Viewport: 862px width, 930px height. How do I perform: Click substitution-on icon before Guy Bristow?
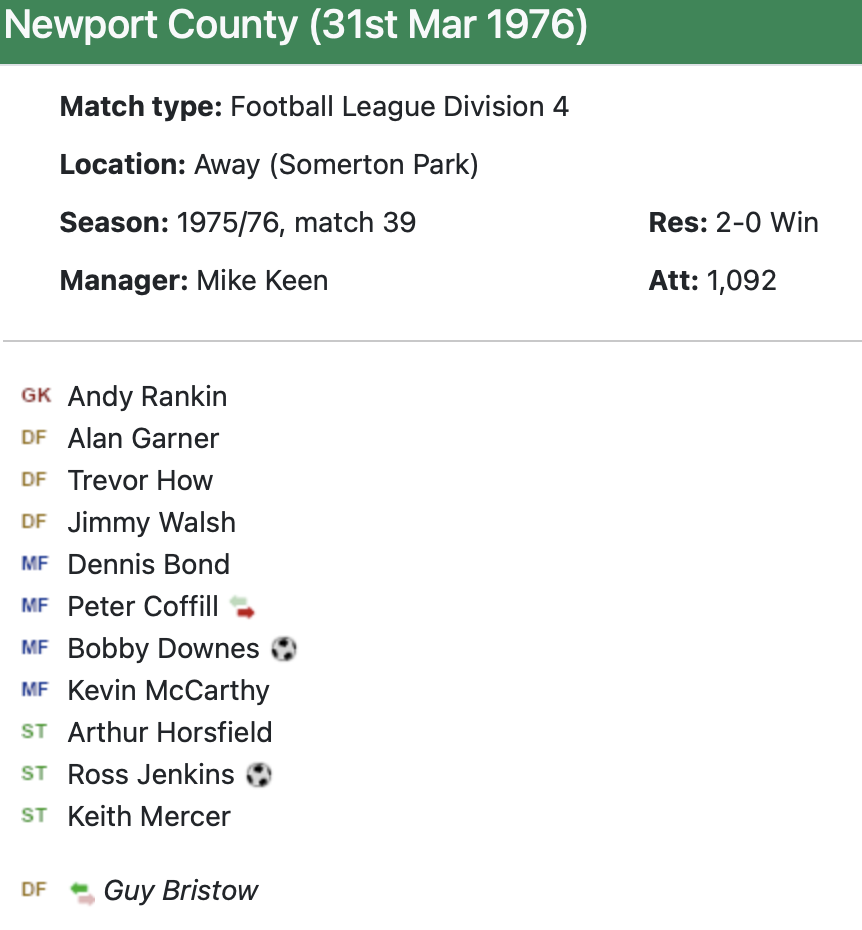(x=82, y=891)
